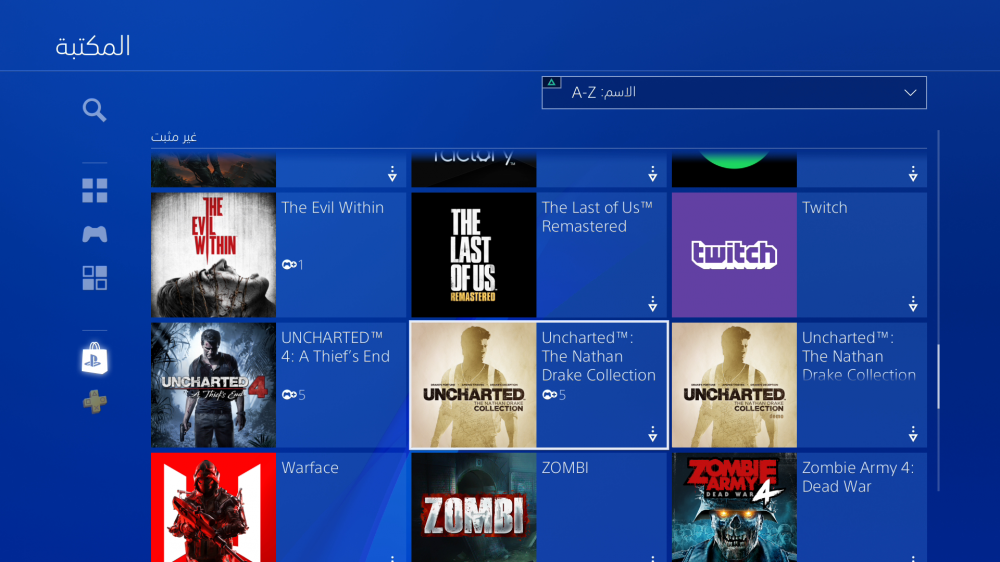Click 'The Last of Us™ Remastered' title
The width and height of the screenshot is (1000, 562).
[x=597, y=217]
